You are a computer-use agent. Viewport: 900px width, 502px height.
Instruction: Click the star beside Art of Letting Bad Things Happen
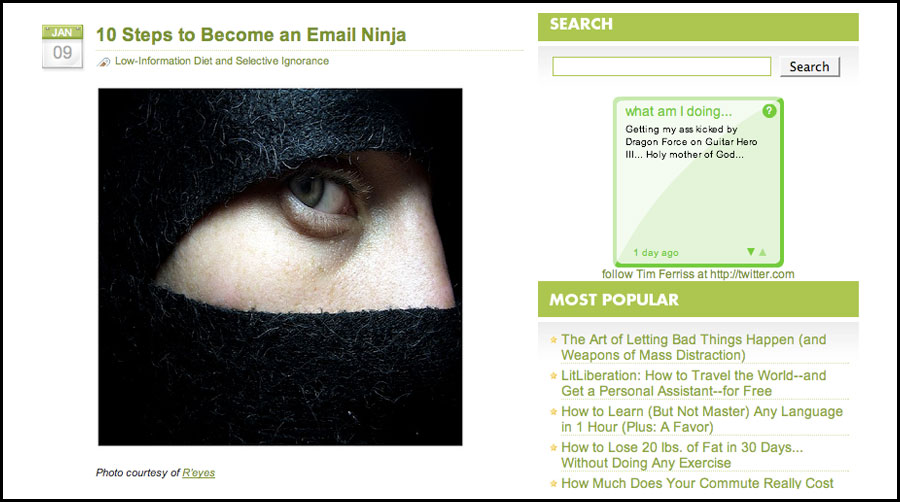pos(553,340)
